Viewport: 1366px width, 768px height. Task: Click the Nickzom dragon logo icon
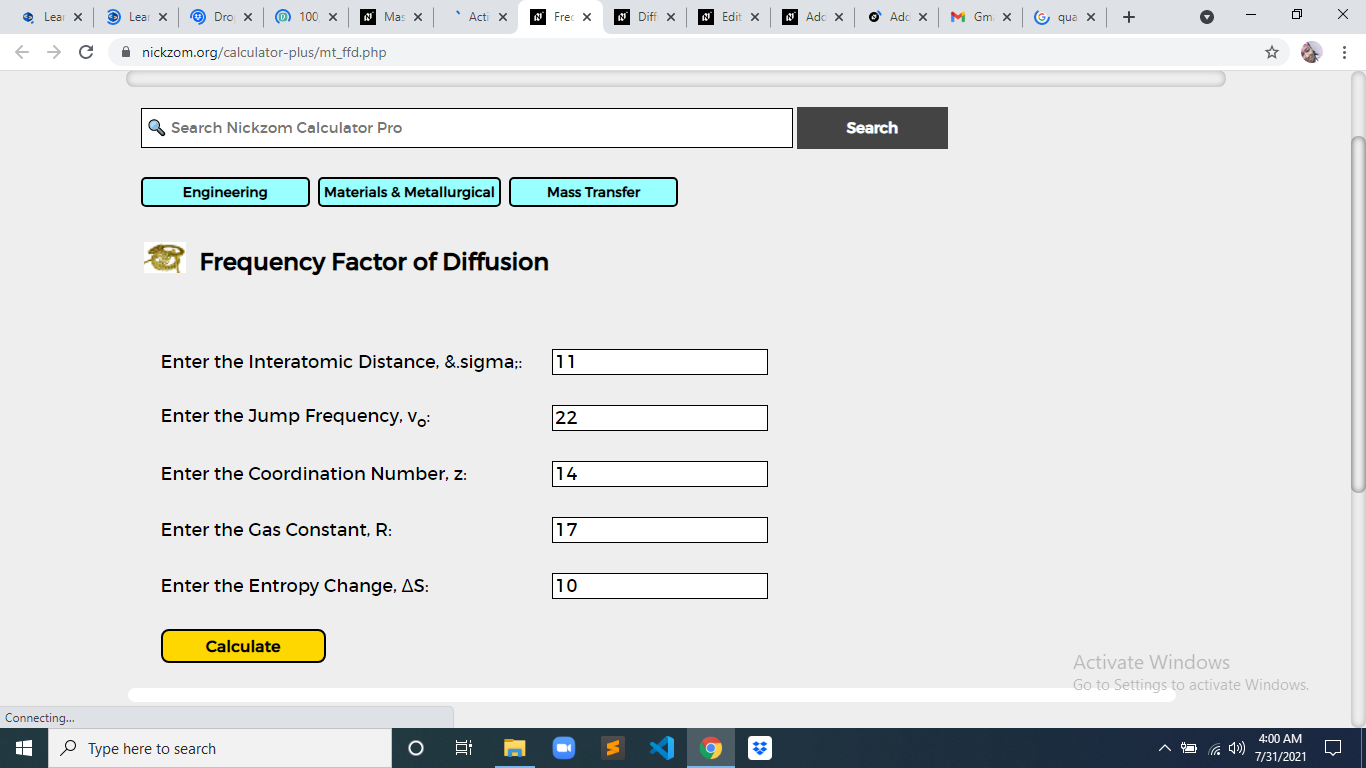165,258
